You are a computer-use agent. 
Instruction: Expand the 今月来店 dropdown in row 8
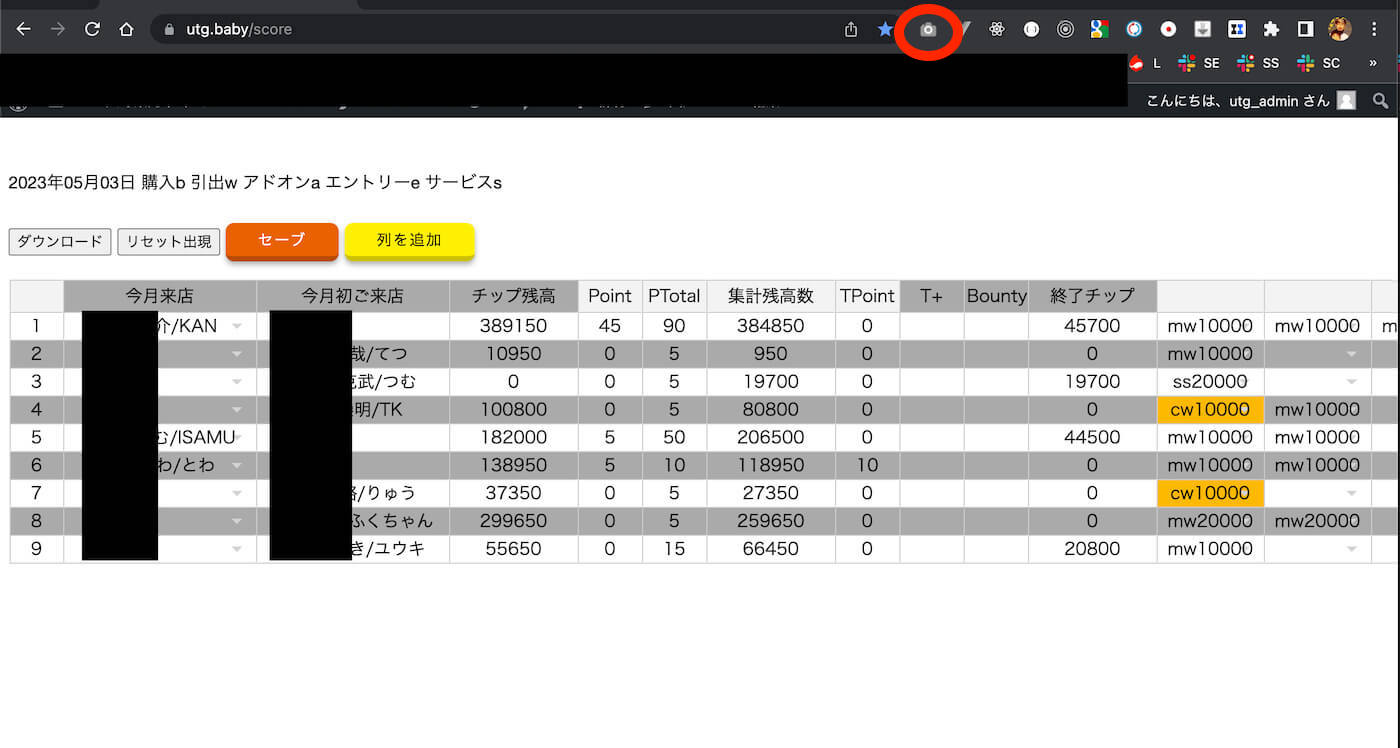(237, 521)
